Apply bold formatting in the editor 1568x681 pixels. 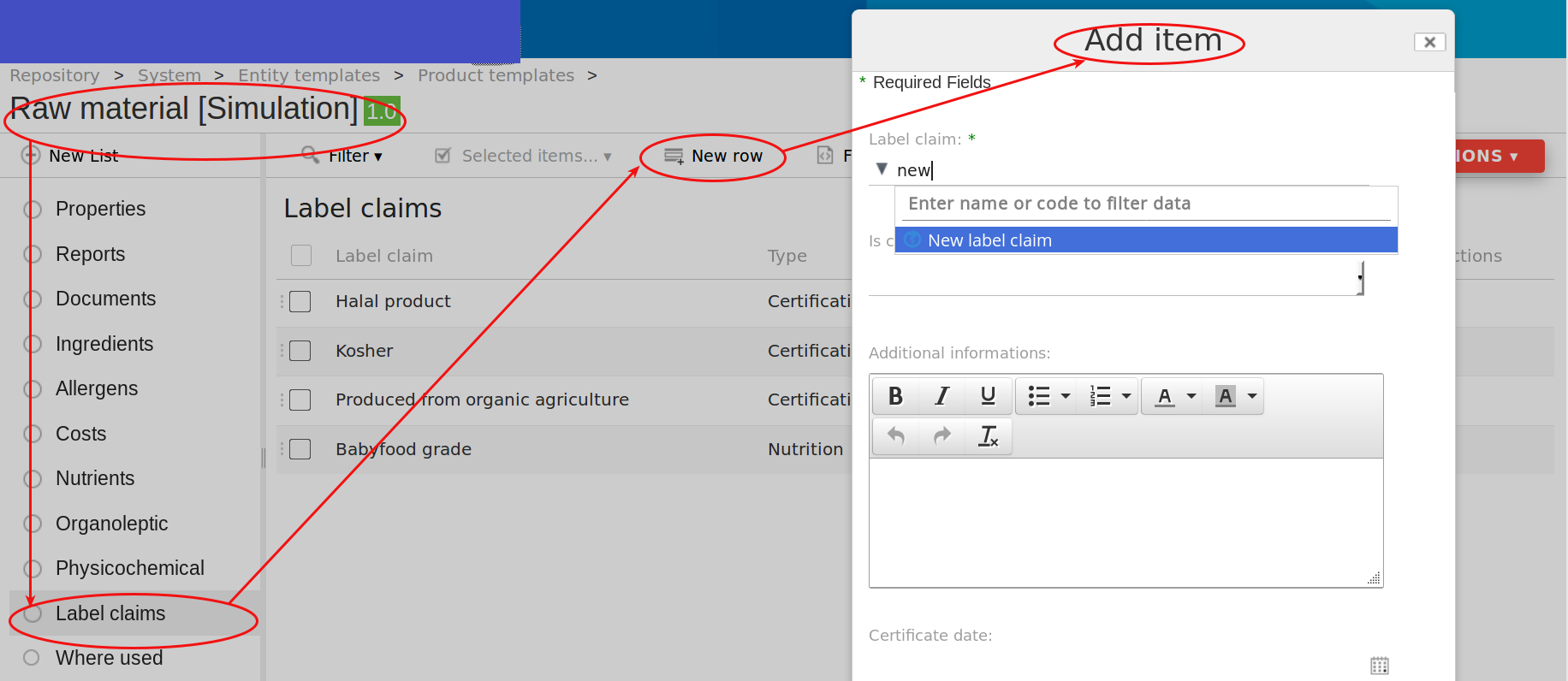[x=895, y=396]
